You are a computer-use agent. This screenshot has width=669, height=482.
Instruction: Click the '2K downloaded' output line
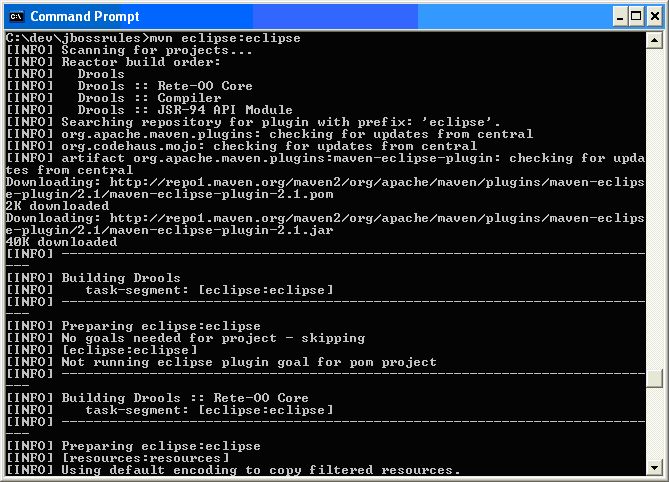57,206
